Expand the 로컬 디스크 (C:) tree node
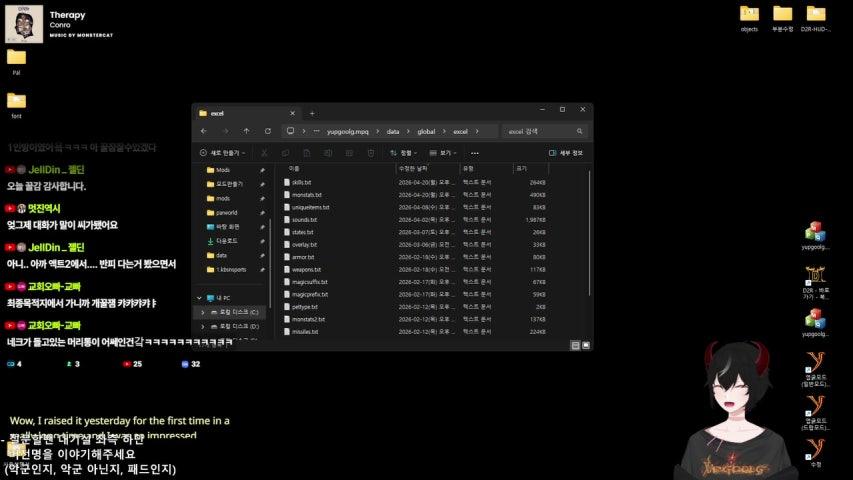The width and height of the screenshot is (853, 480). pos(203,312)
